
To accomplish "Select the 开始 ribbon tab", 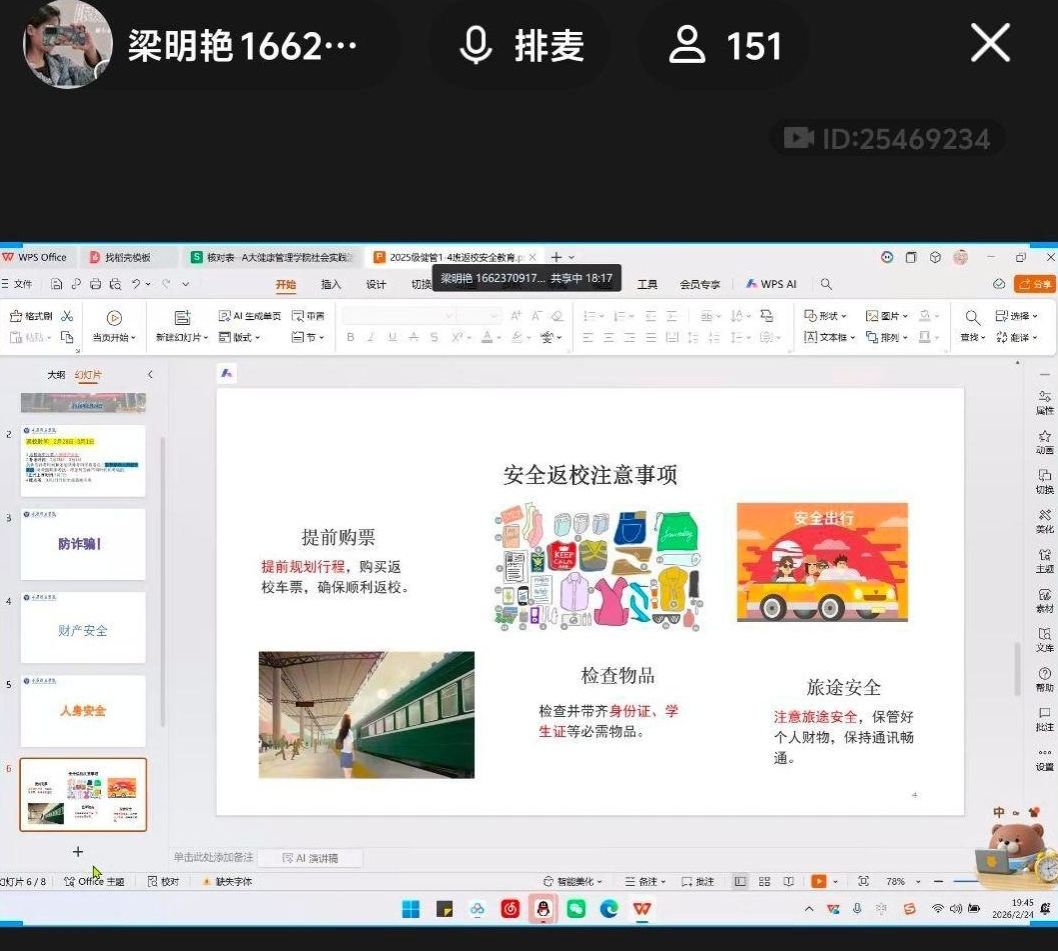I will [286, 284].
